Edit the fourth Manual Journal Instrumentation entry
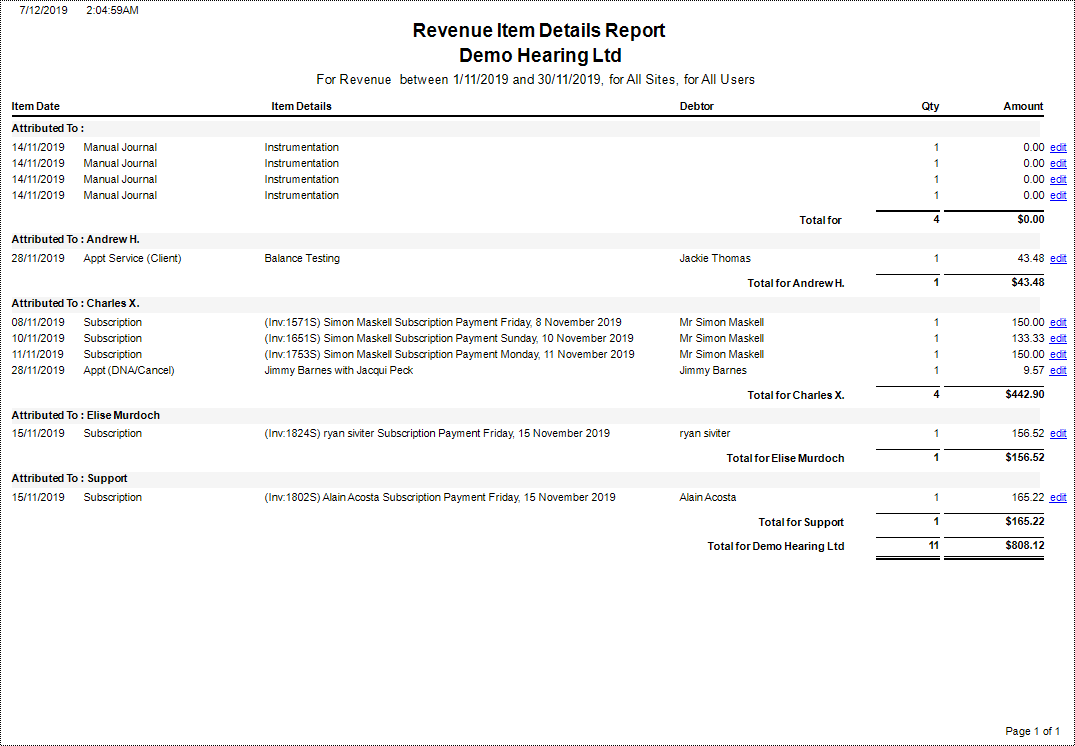The image size is (1075, 746). tap(1058, 195)
